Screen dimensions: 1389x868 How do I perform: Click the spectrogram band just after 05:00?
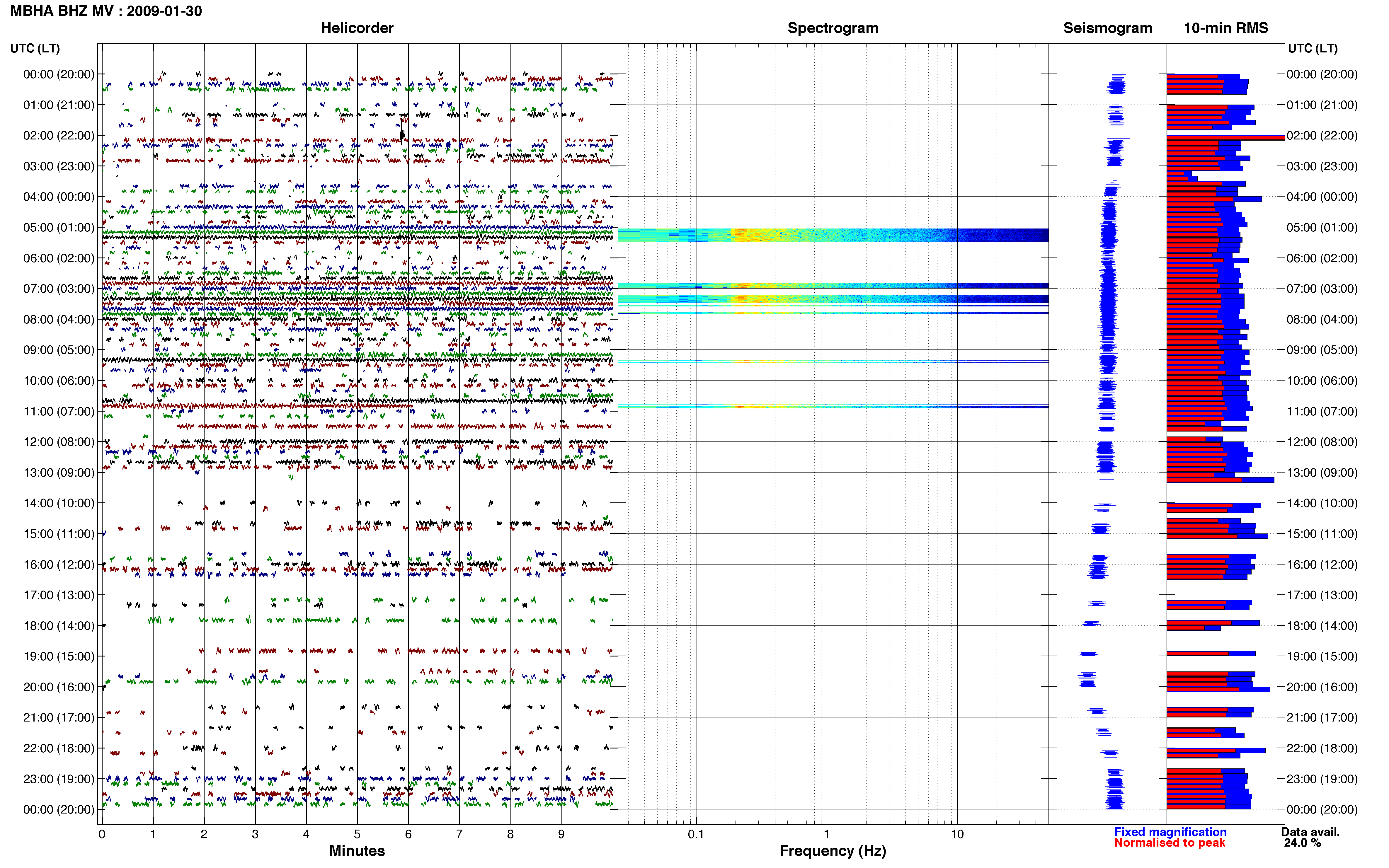pos(833,235)
